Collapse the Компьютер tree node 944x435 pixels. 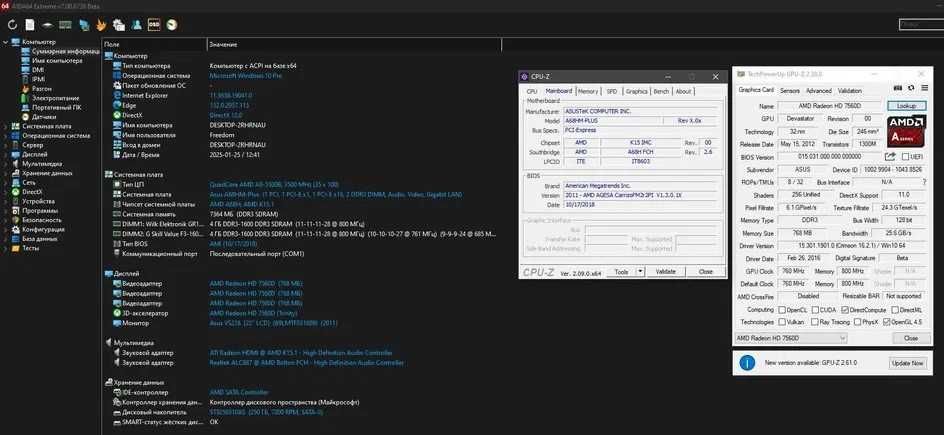click(x=5, y=42)
